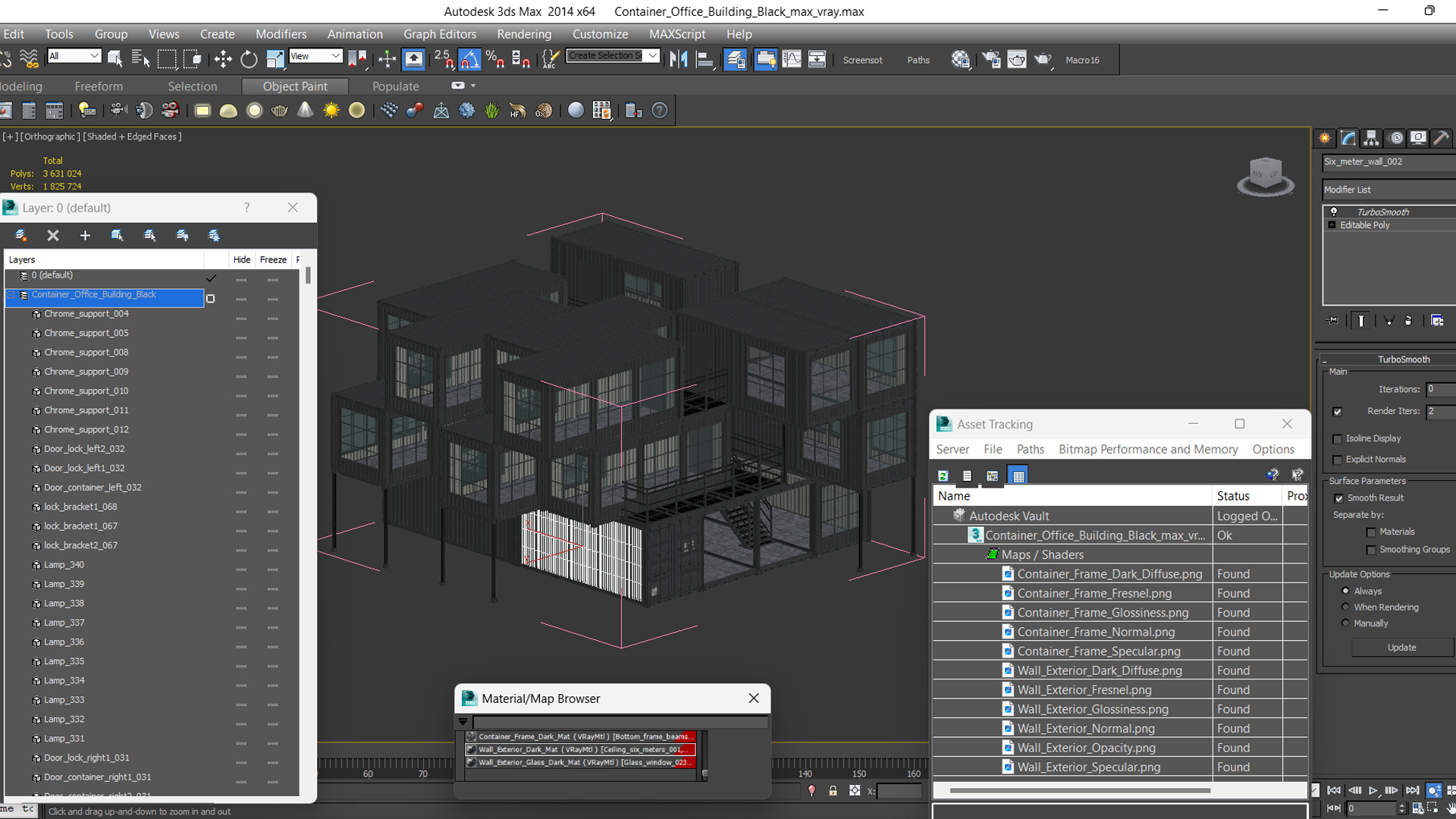Click Asset Tracking horizontal scrollbar
Screen dimensions: 1456x819
click(x=1080, y=790)
